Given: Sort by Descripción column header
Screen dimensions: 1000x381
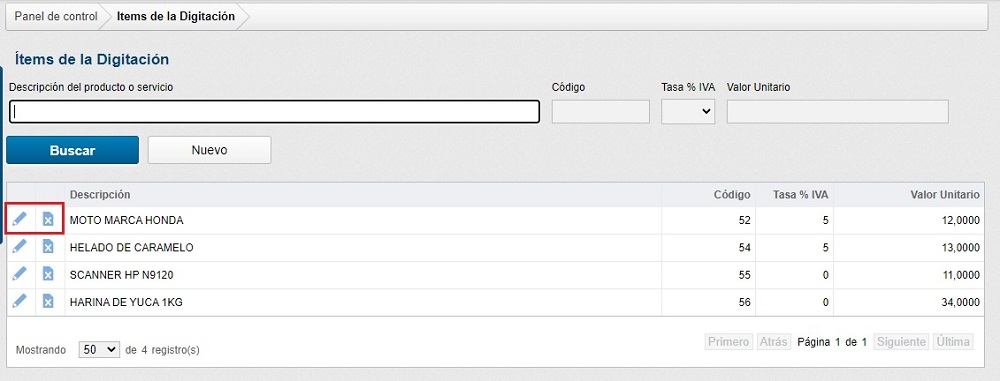Looking at the screenshot, I should [100, 195].
